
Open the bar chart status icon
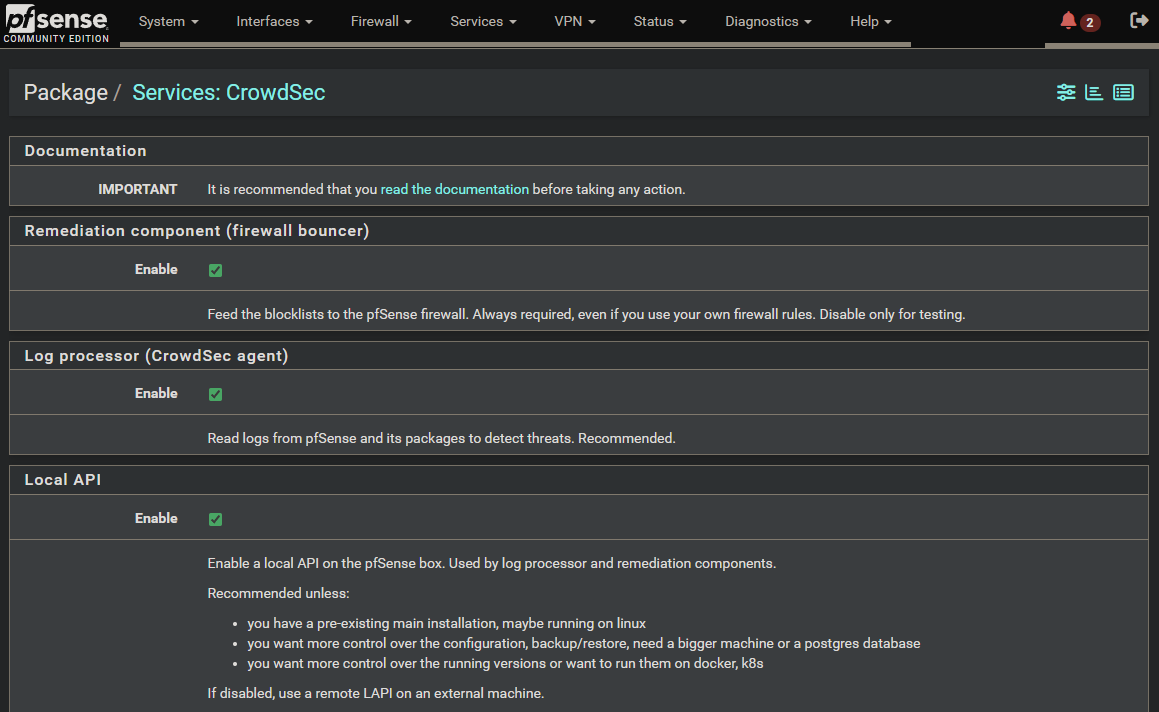pyautogui.click(x=1094, y=93)
